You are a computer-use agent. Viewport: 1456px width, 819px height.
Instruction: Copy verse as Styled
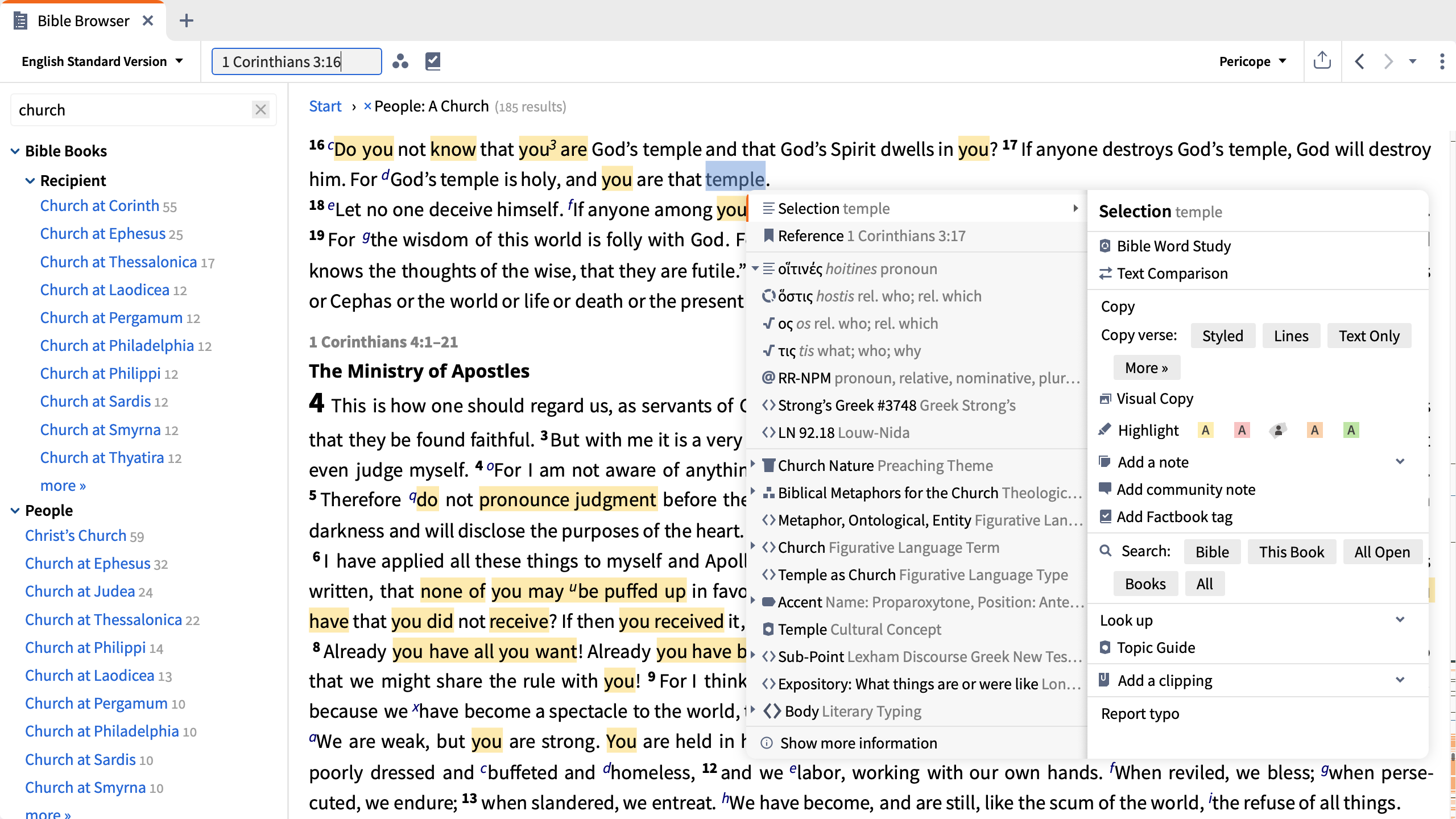[1222, 336]
